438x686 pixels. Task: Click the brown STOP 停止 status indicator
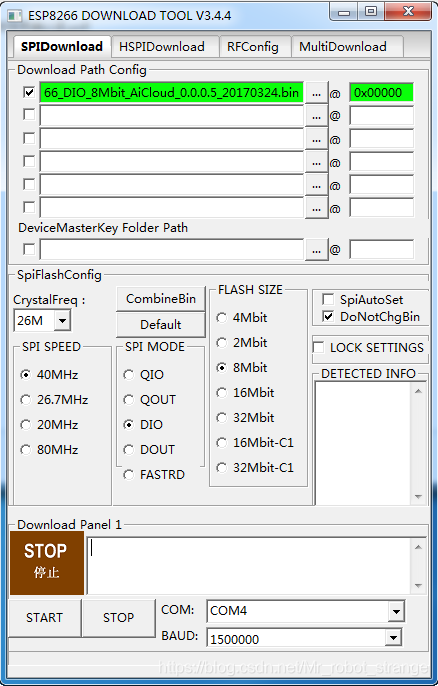point(47,563)
